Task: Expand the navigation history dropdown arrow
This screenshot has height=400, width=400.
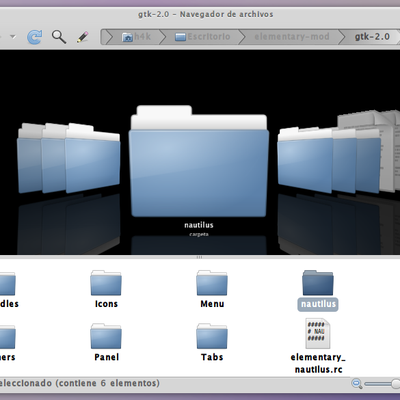Action: 13,36
